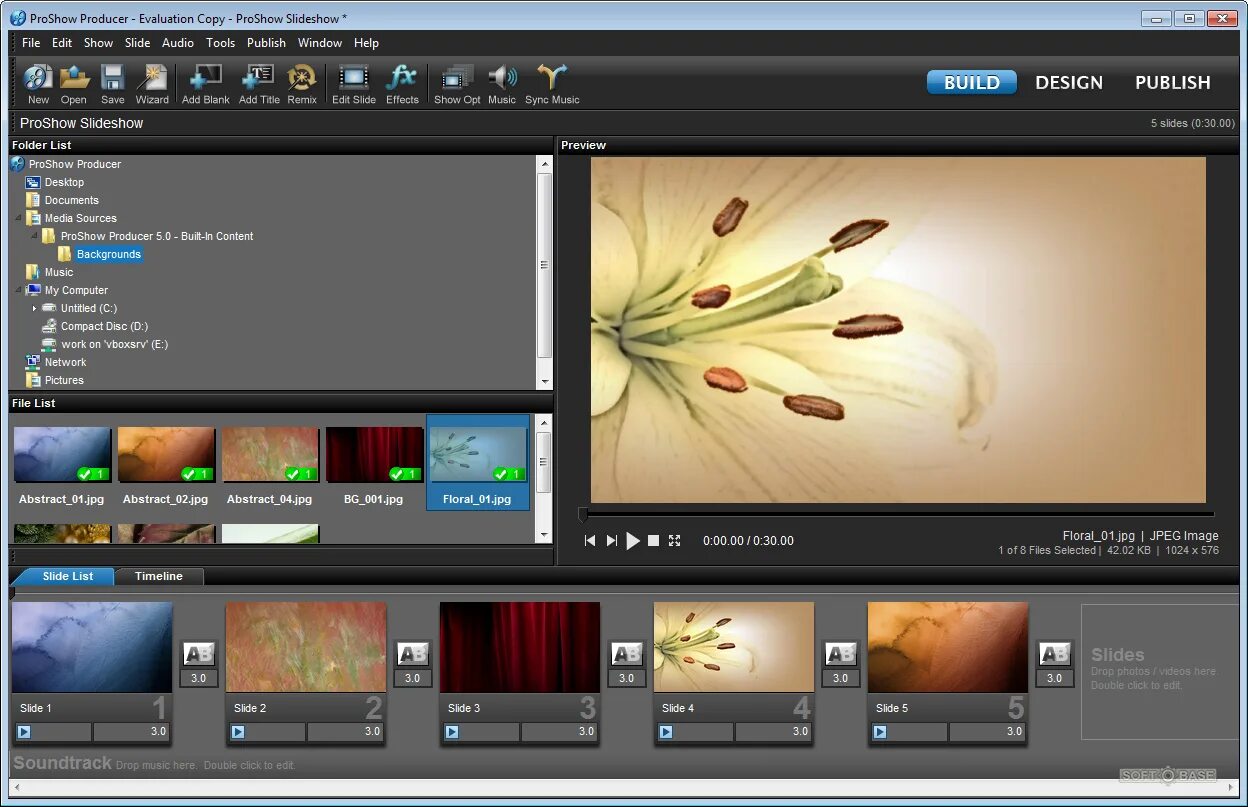Select Network in Folder List
Image resolution: width=1248 pixels, height=807 pixels.
[65, 362]
